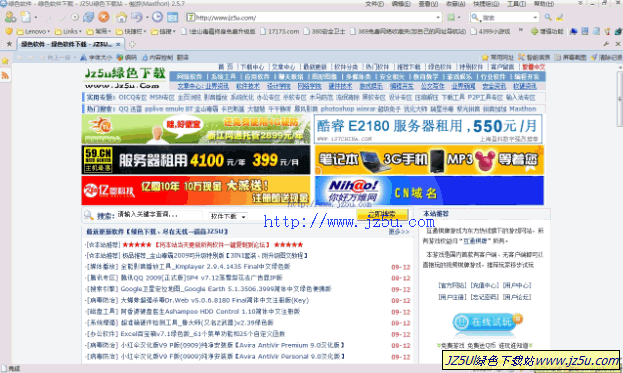This screenshot has width=623, height=373.
Task: Click 清除记录 clear records tool
Action: (607, 58)
